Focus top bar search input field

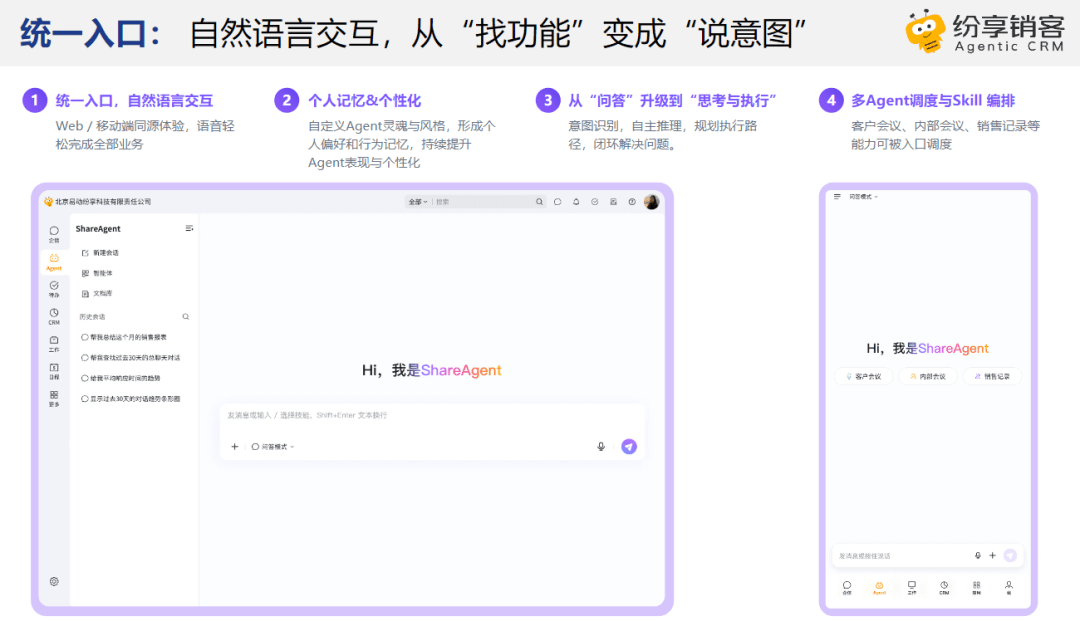(x=484, y=202)
